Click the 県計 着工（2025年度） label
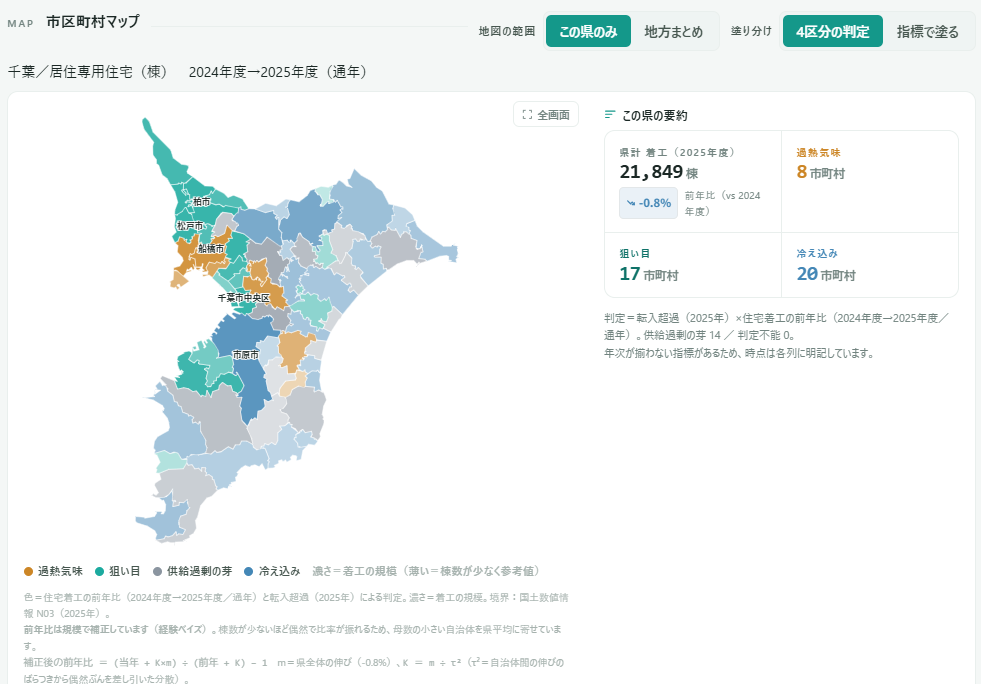 (678, 153)
